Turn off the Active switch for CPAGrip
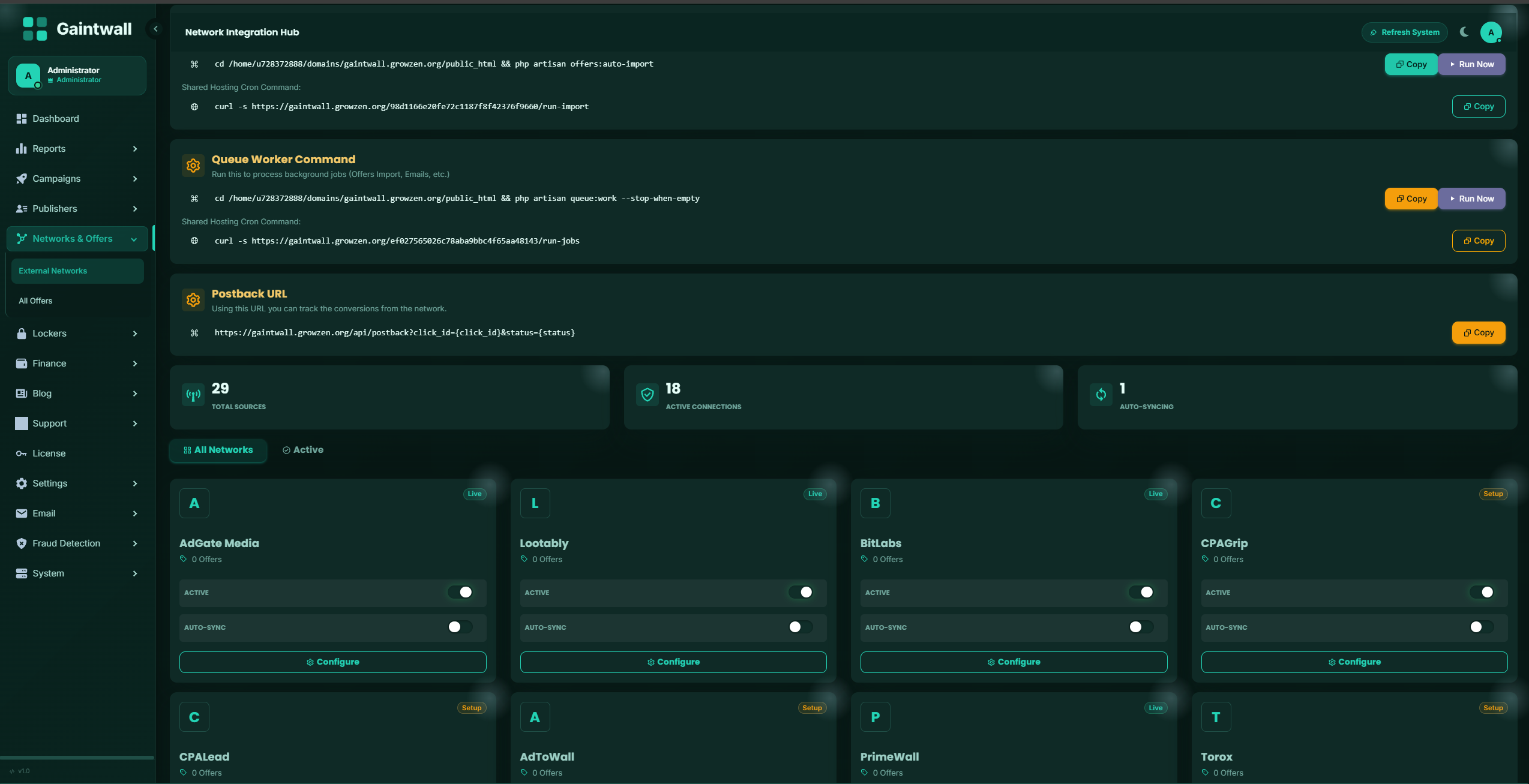The width and height of the screenshot is (1529, 784). pos(1483,592)
